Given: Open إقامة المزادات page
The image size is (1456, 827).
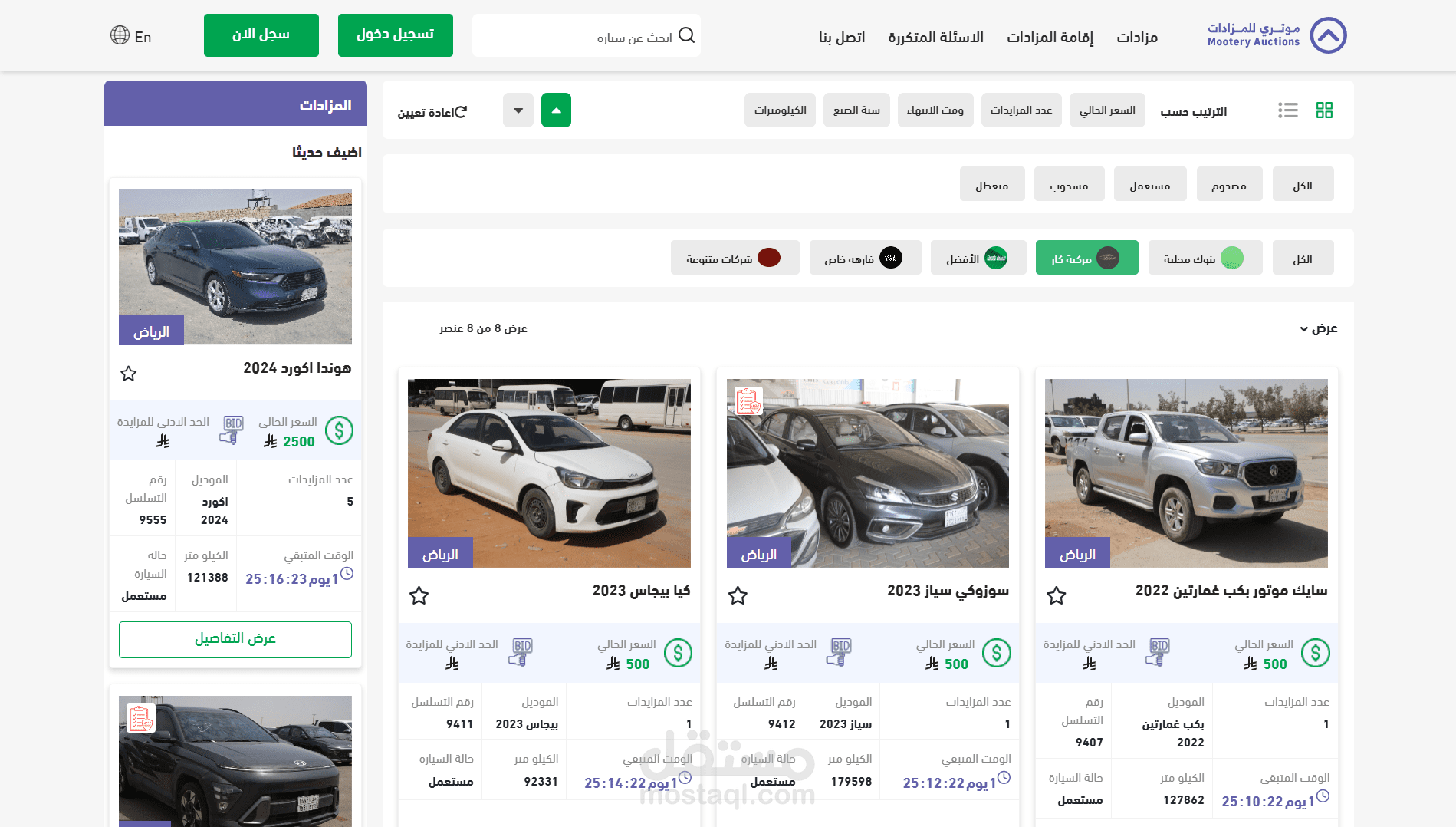Looking at the screenshot, I should coord(1050,37).
